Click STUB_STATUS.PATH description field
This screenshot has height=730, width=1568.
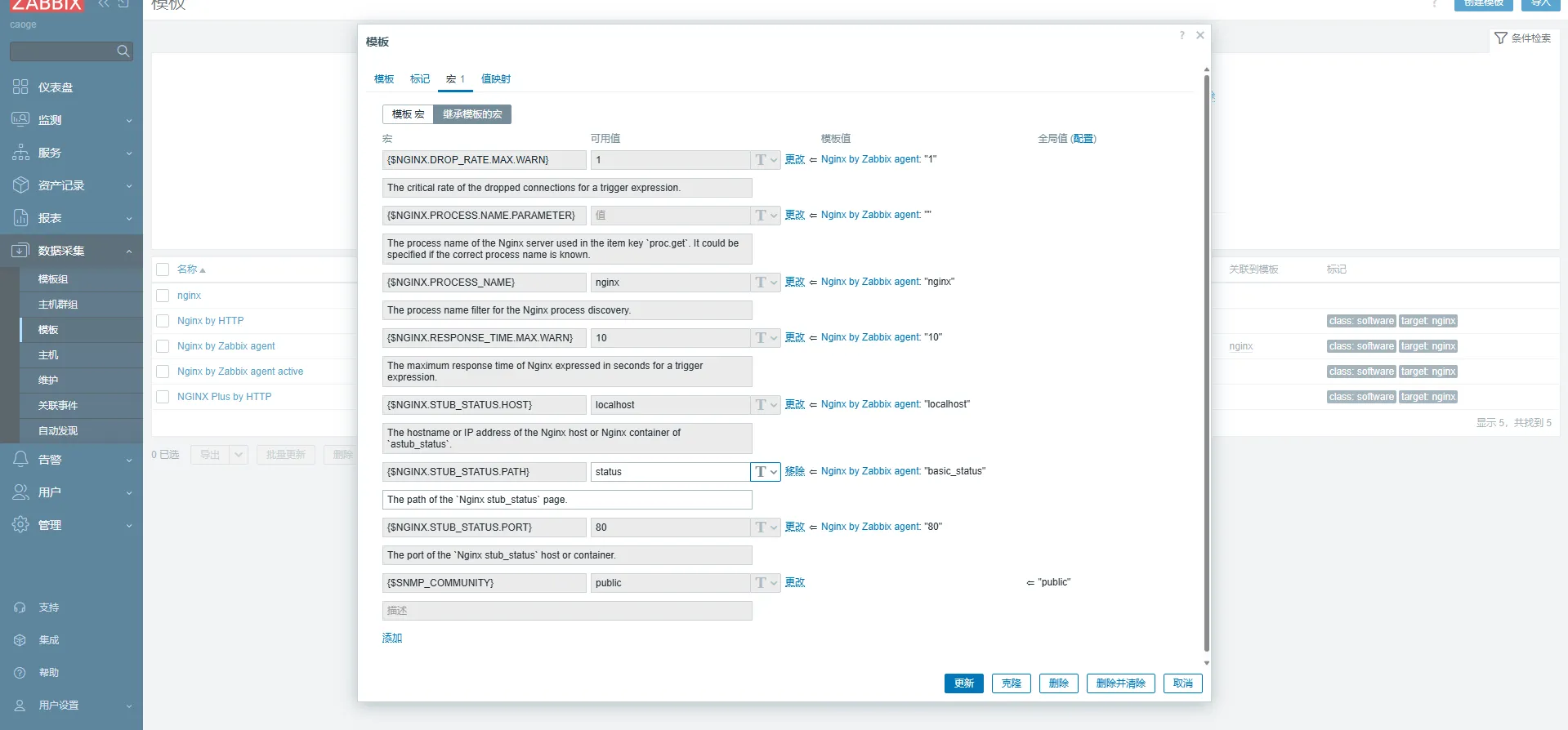pyautogui.click(x=567, y=500)
